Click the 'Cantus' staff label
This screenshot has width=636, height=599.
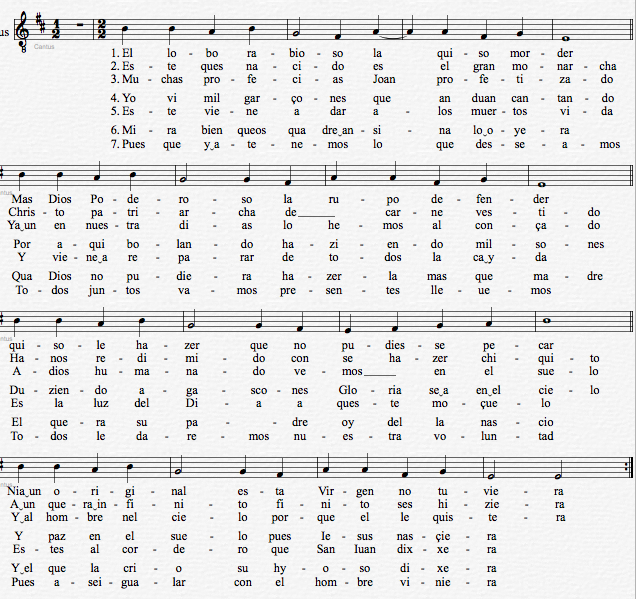point(43,46)
